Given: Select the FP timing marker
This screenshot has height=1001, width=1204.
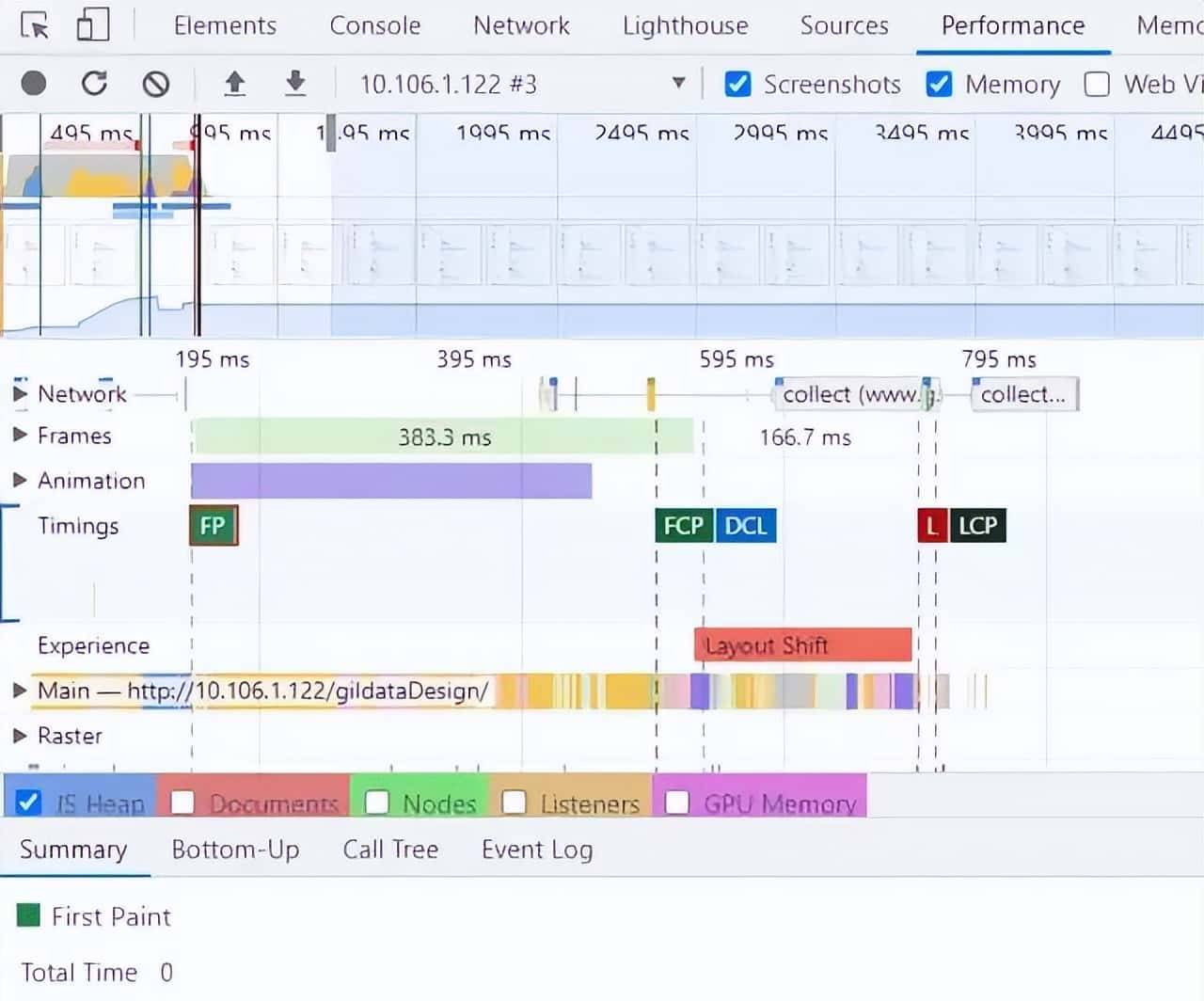Looking at the screenshot, I should click(214, 525).
